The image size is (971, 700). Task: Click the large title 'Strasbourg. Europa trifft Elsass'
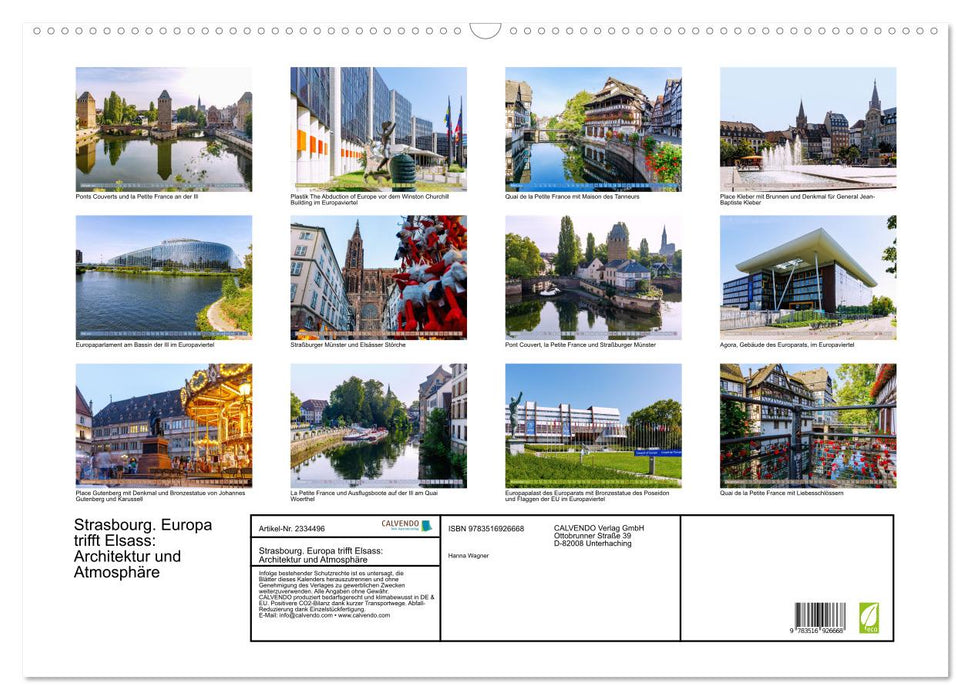pos(143,548)
